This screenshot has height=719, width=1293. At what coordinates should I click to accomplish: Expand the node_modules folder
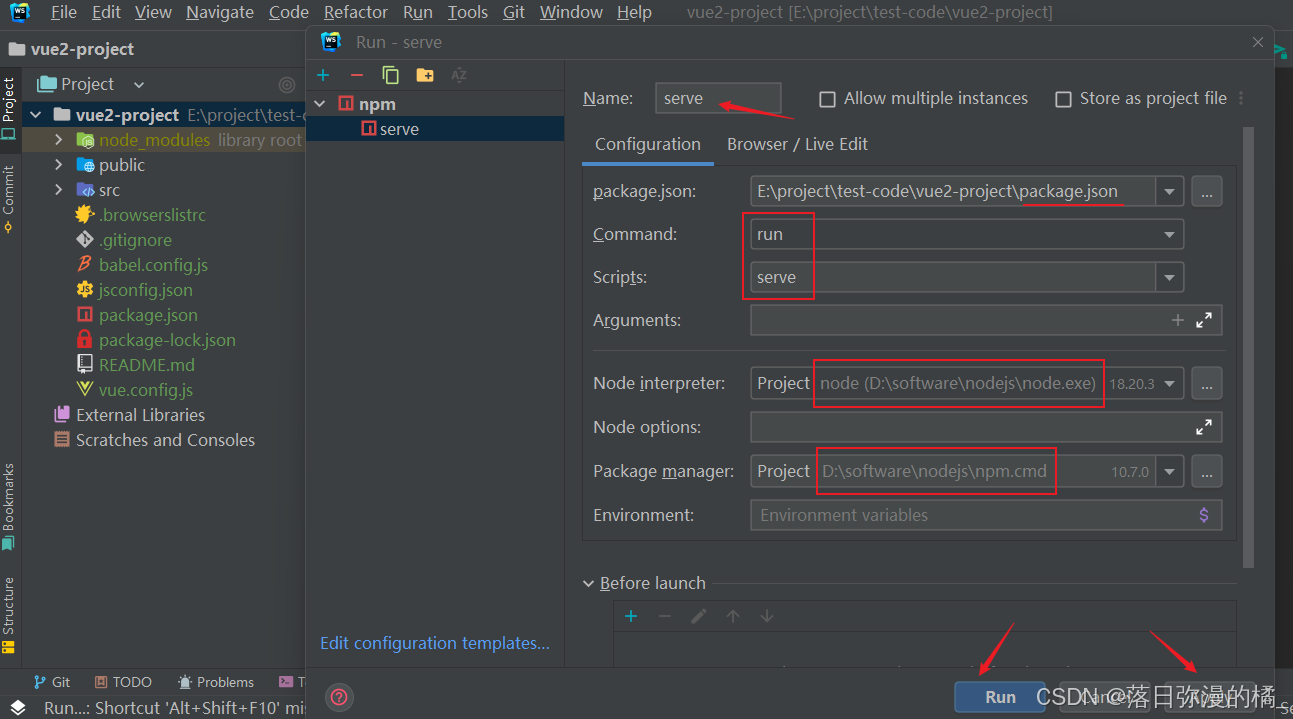coord(58,140)
